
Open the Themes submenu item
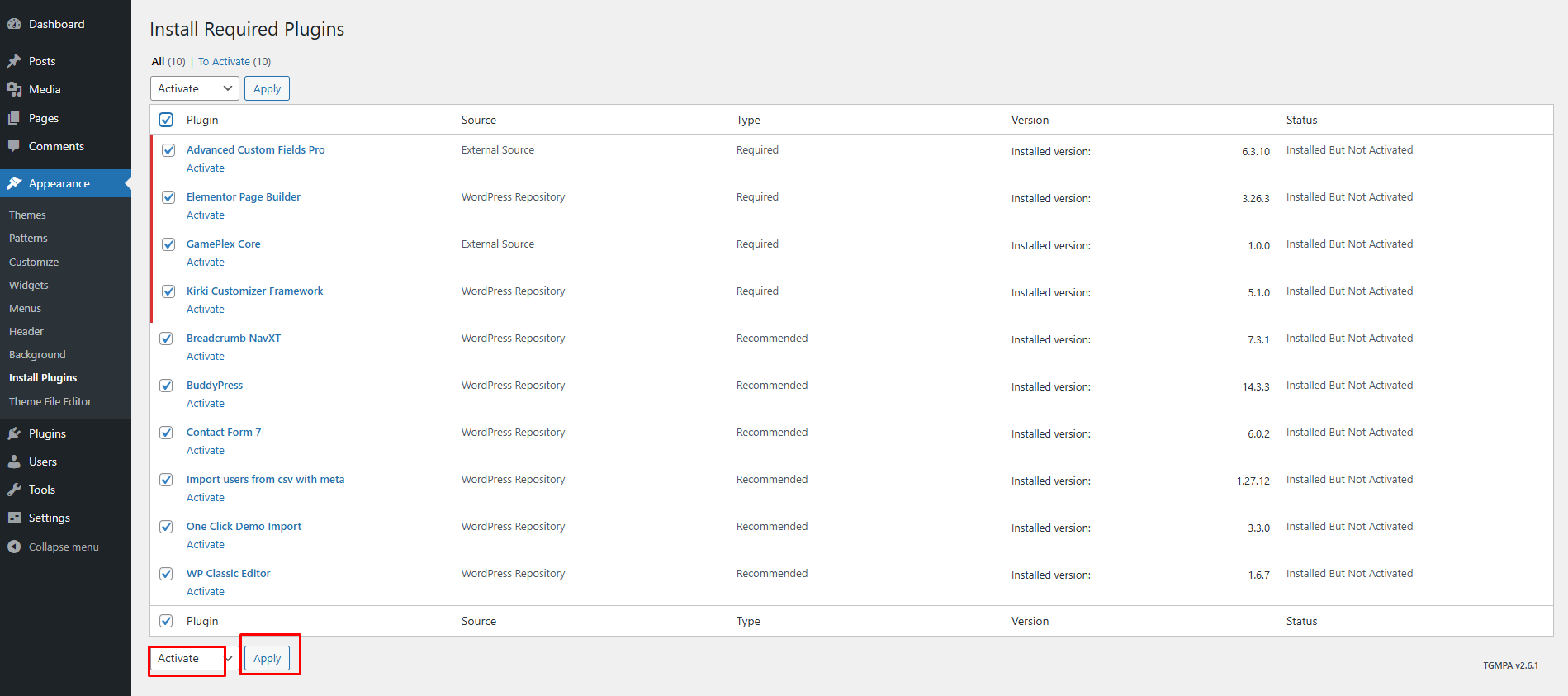click(27, 215)
